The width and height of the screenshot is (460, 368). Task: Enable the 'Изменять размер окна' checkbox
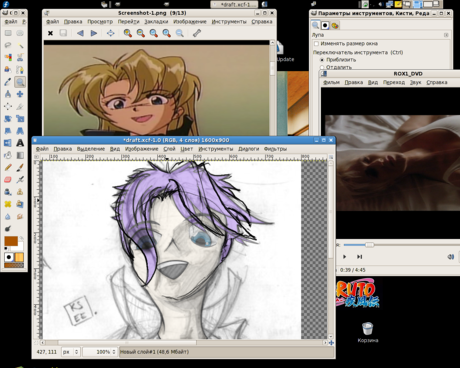(316, 44)
